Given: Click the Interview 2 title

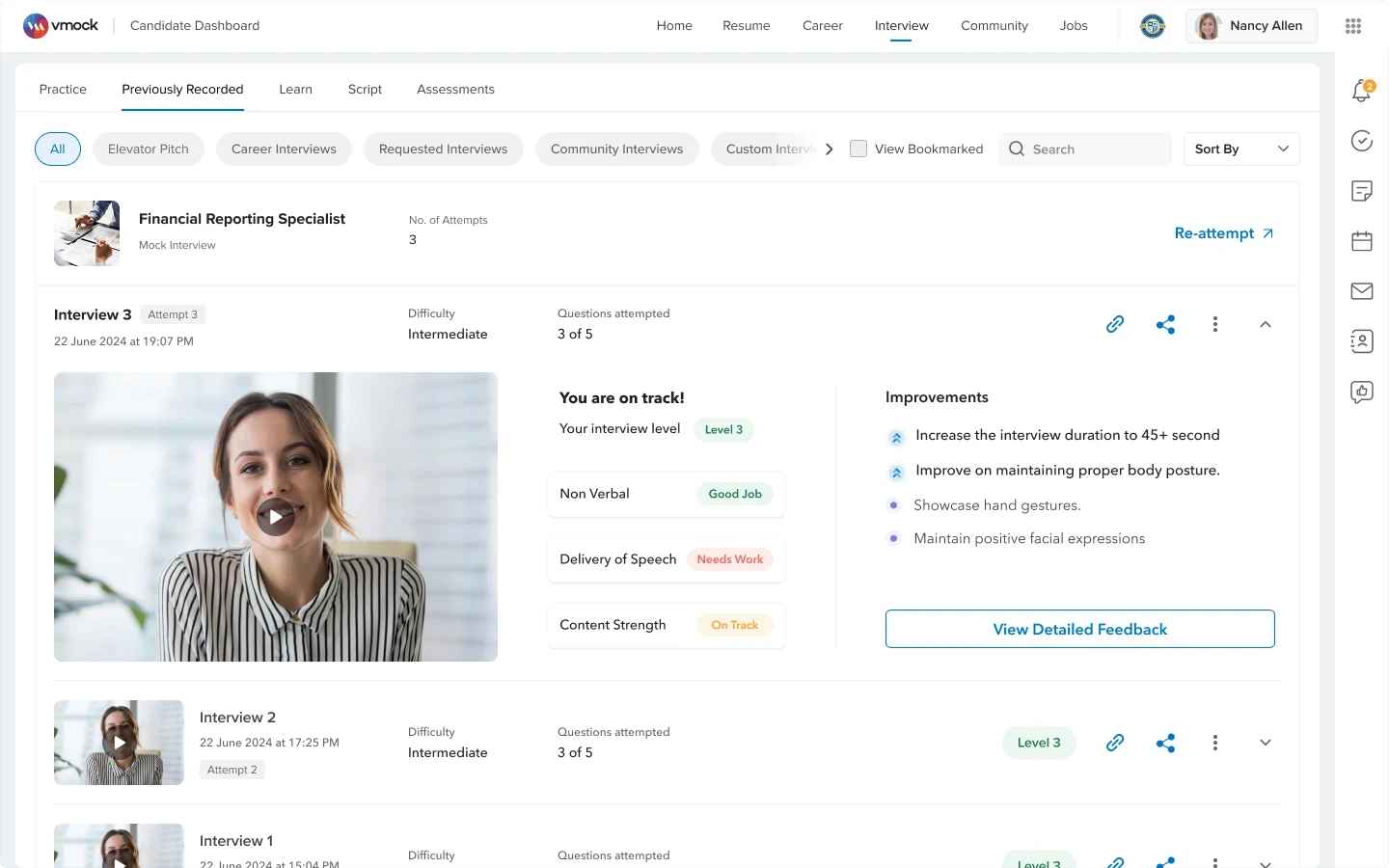Looking at the screenshot, I should coord(237,718).
